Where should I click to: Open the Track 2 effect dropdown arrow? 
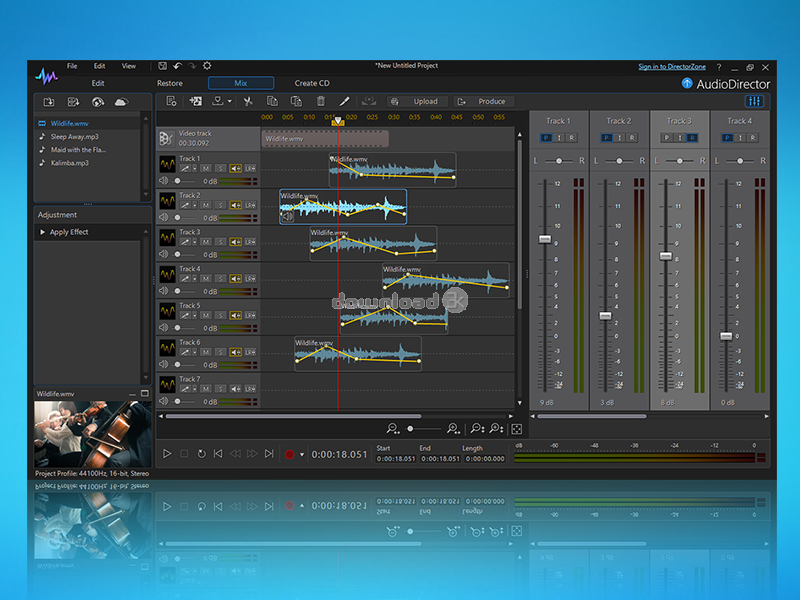tap(194, 205)
